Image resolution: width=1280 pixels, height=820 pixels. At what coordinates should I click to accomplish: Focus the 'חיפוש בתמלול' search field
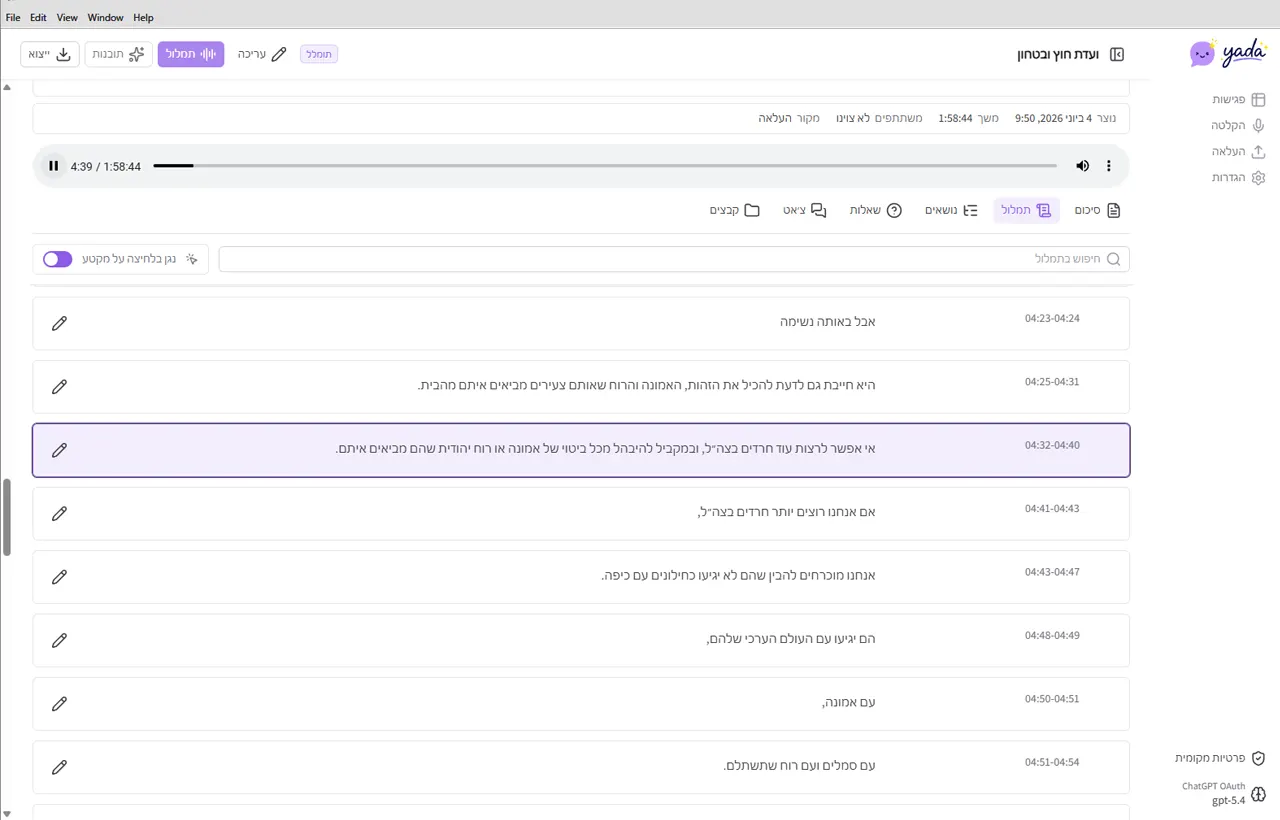click(674, 259)
